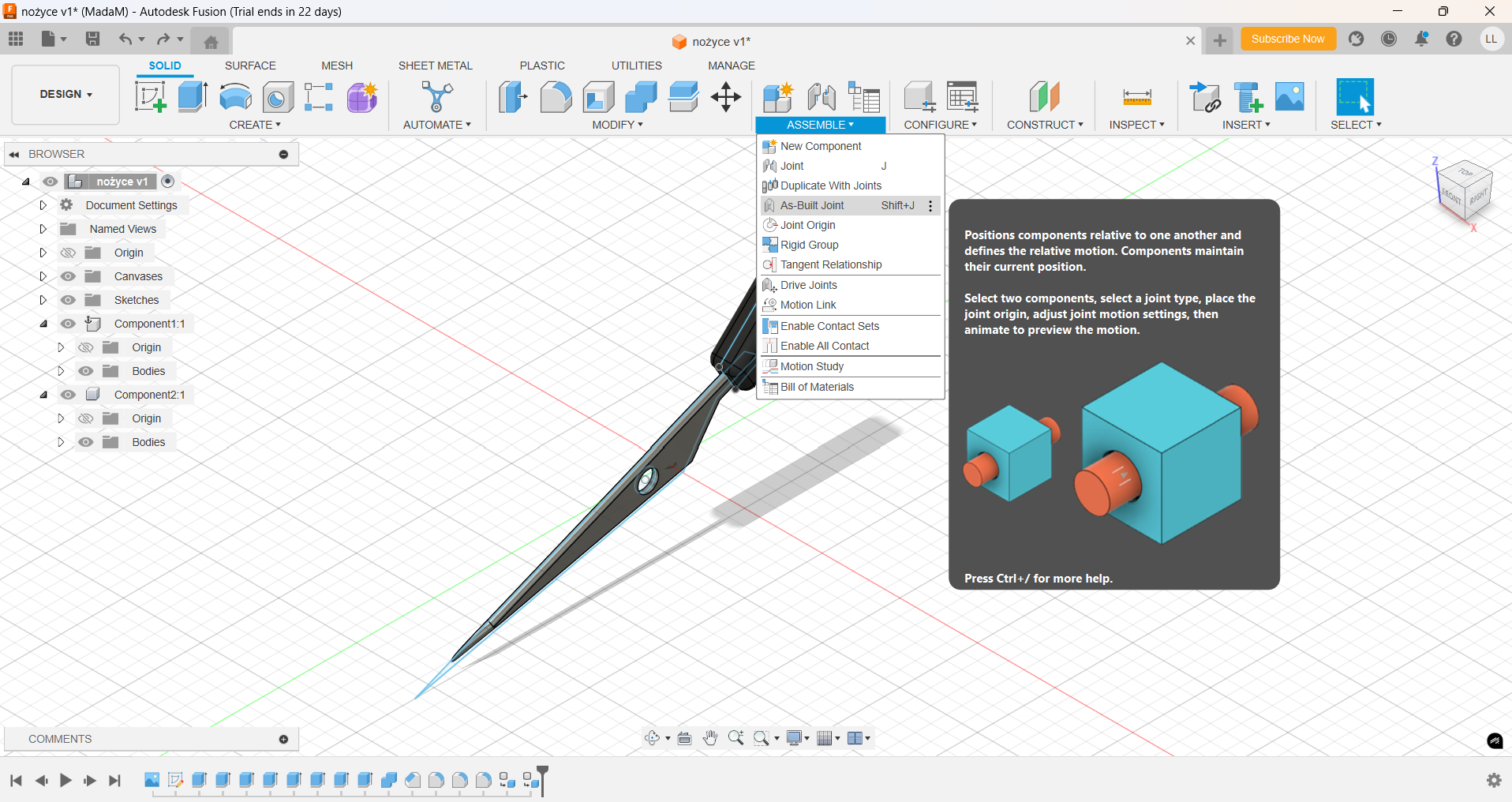Select the Hole tool
This screenshot has width=1512, height=802.
(278, 97)
